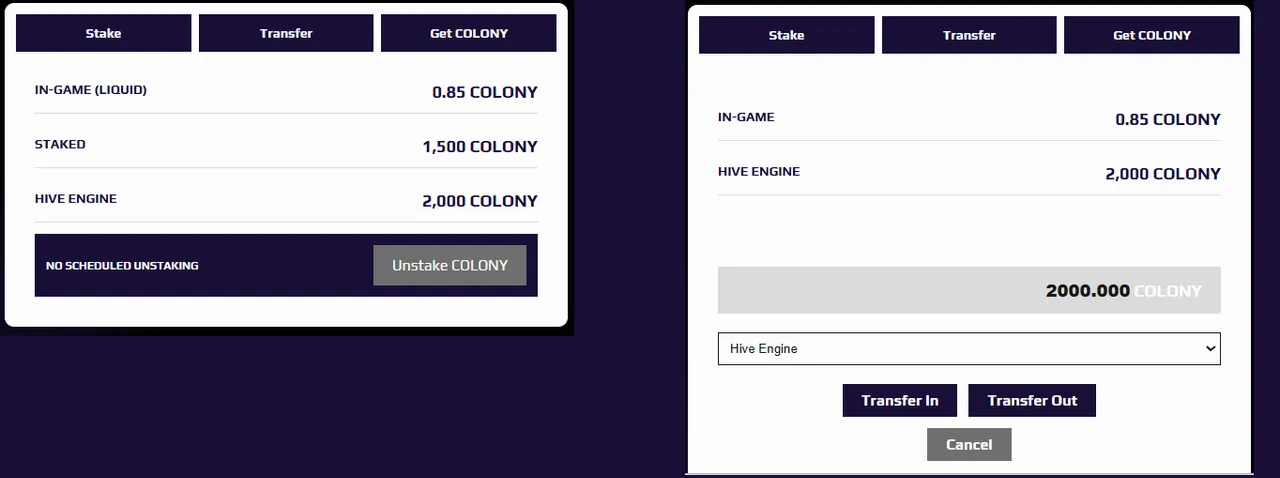Click the greyed COLONY unit text in the amount field

[x=1168, y=291]
